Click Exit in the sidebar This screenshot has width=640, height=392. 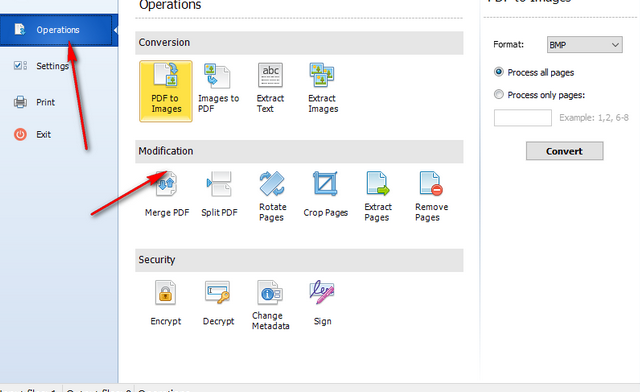[x=32, y=134]
